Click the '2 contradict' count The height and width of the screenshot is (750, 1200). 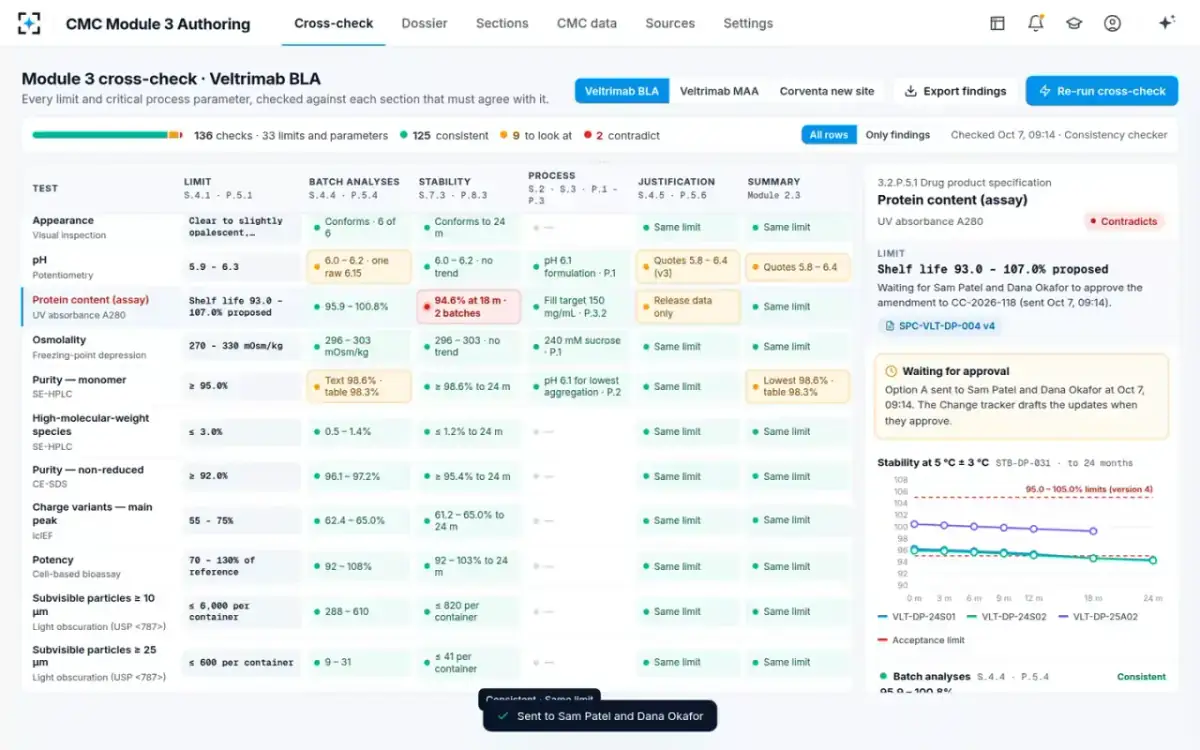(x=621, y=135)
